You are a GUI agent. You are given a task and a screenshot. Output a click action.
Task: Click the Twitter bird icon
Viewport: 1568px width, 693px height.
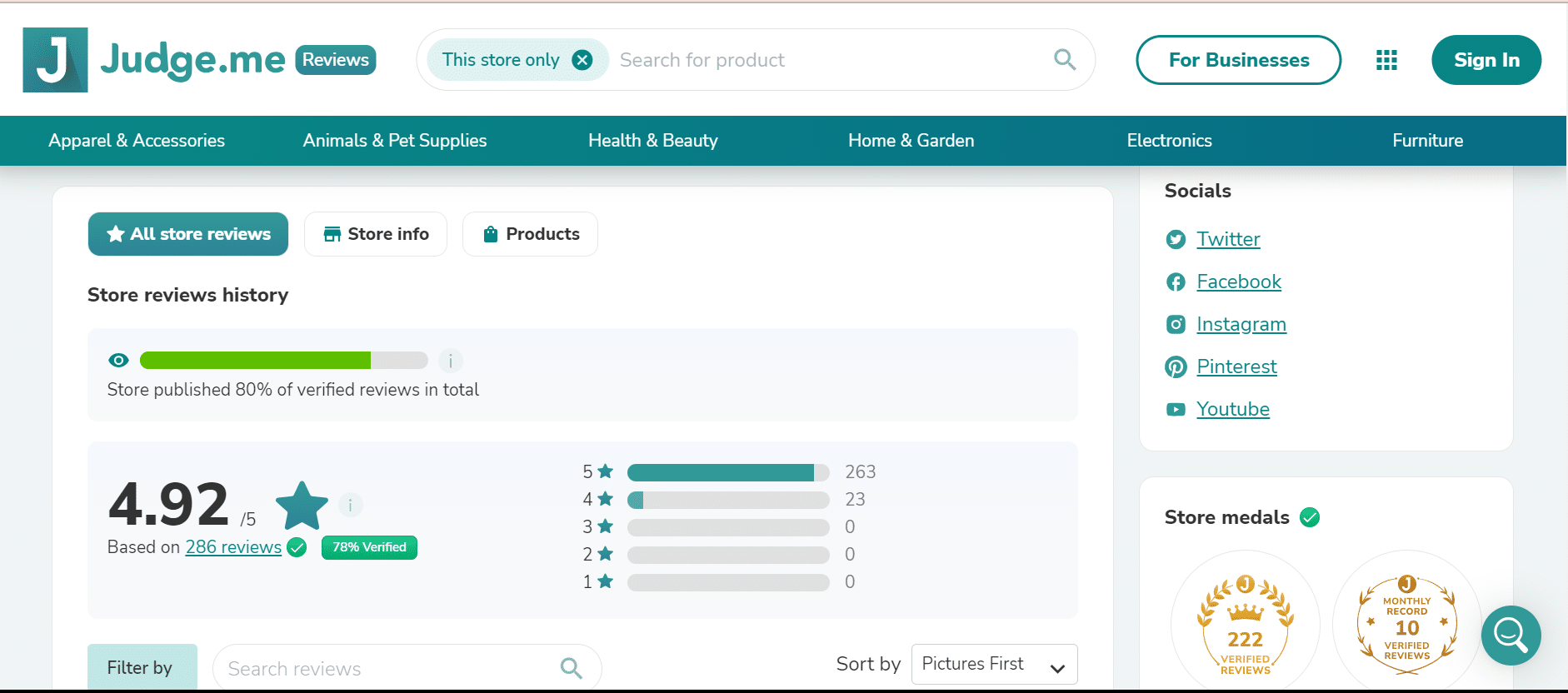pos(1176,240)
